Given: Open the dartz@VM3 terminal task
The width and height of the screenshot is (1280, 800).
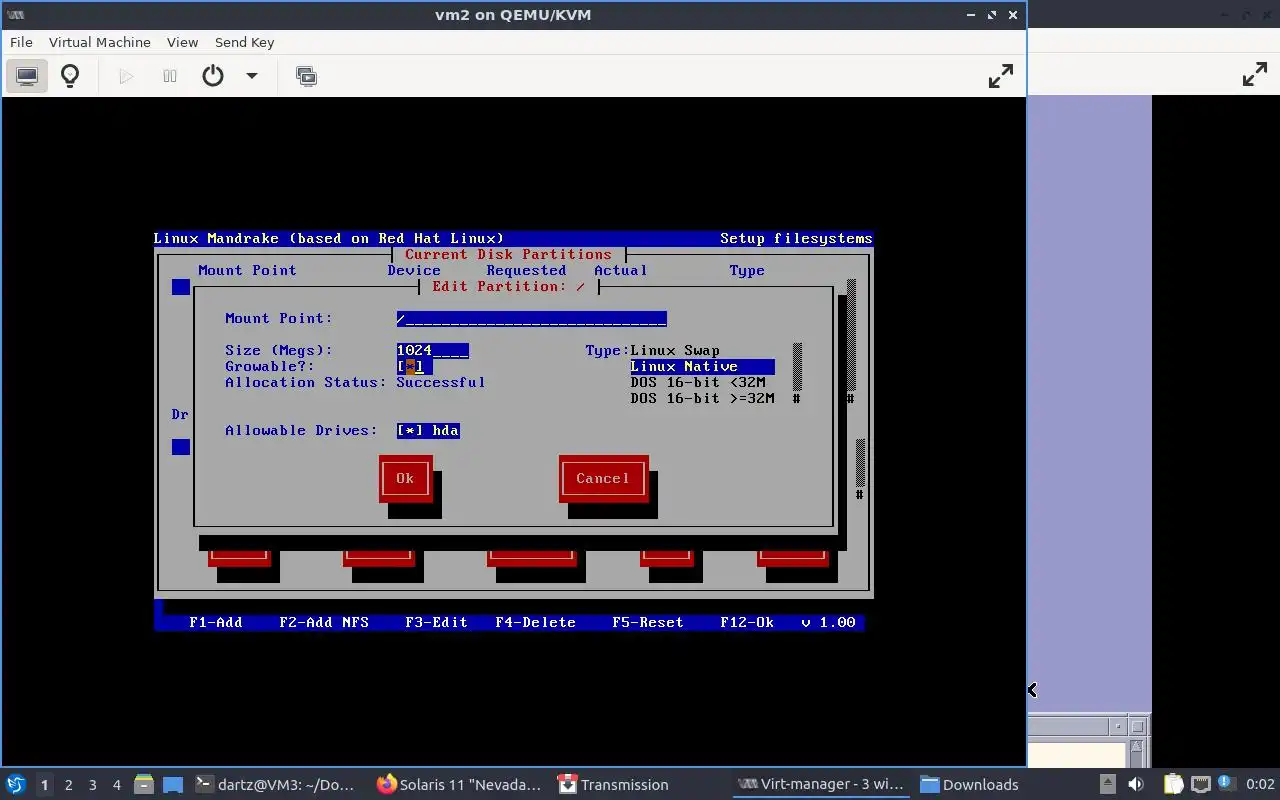Looking at the screenshot, I should tap(276, 784).
